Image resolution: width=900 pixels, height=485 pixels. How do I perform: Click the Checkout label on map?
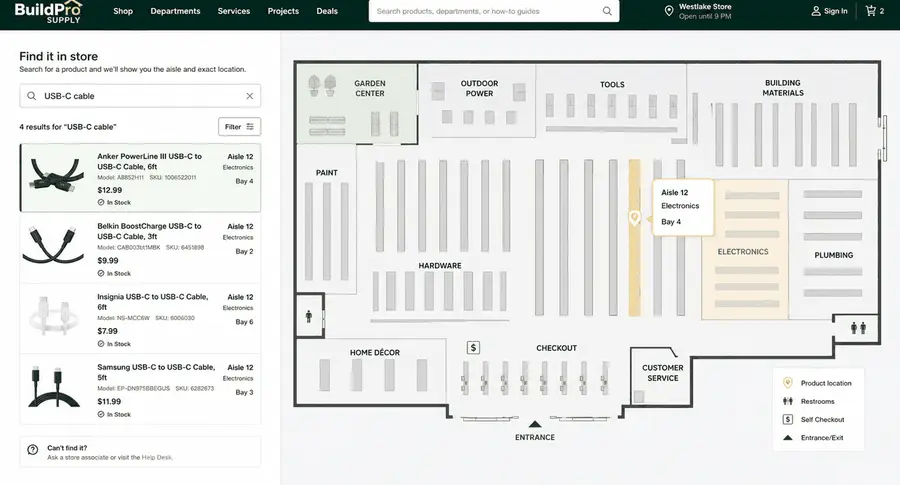click(556, 348)
